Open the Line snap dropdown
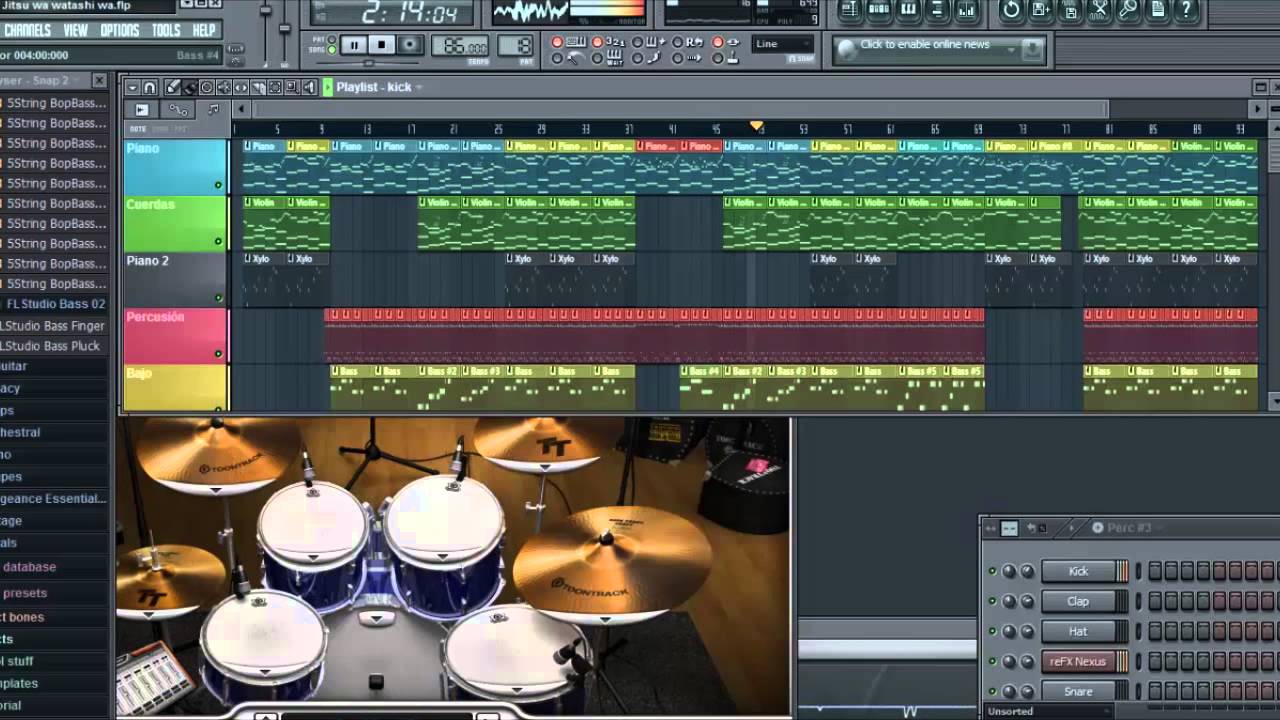This screenshot has height=720, width=1280. pos(783,44)
